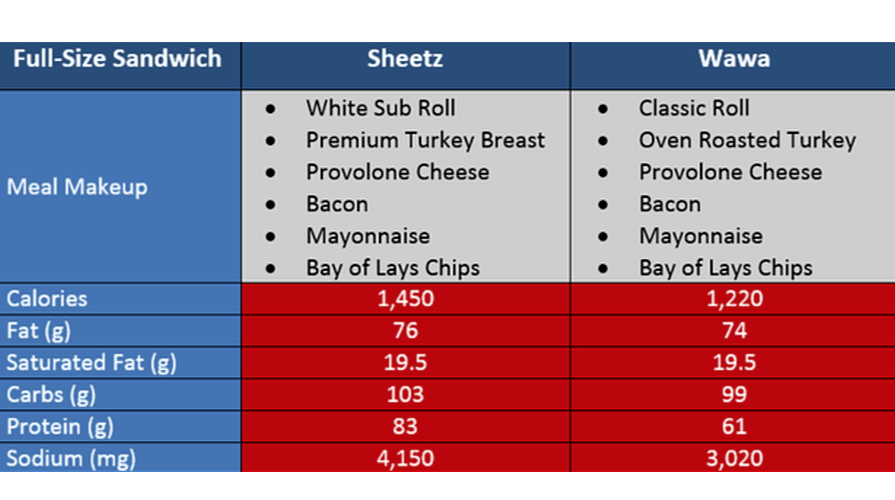The width and height of the screenshot is (895, 500).
Task: Select the Wawa column header
Action: tap(733, 58)
